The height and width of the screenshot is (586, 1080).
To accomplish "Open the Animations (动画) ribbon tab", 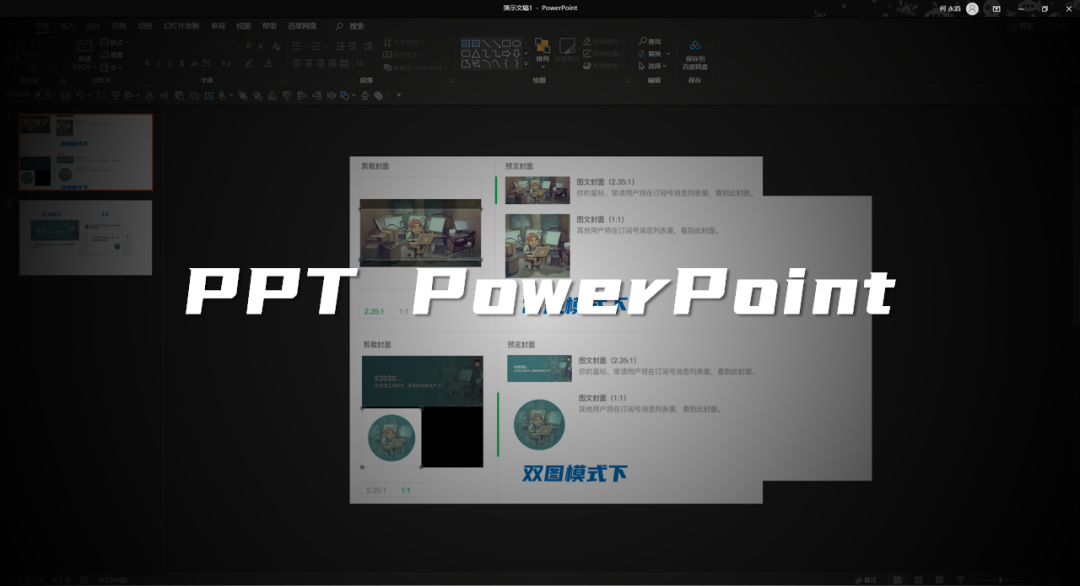I will point(145,26).
